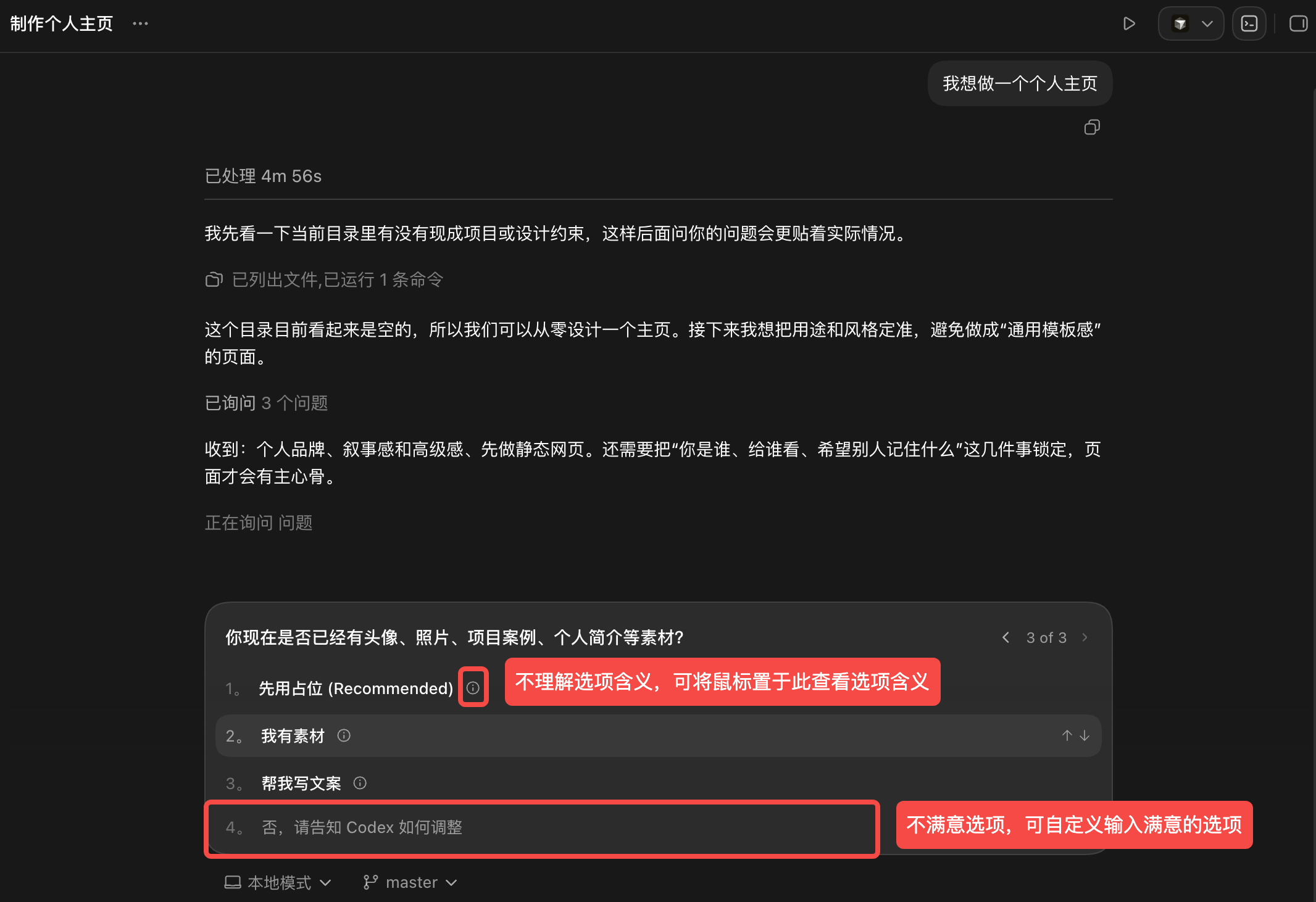Click the paragraph starting 我先看一下当前目录
This screenshot has width=1316, height=902.
pos(559,233)
